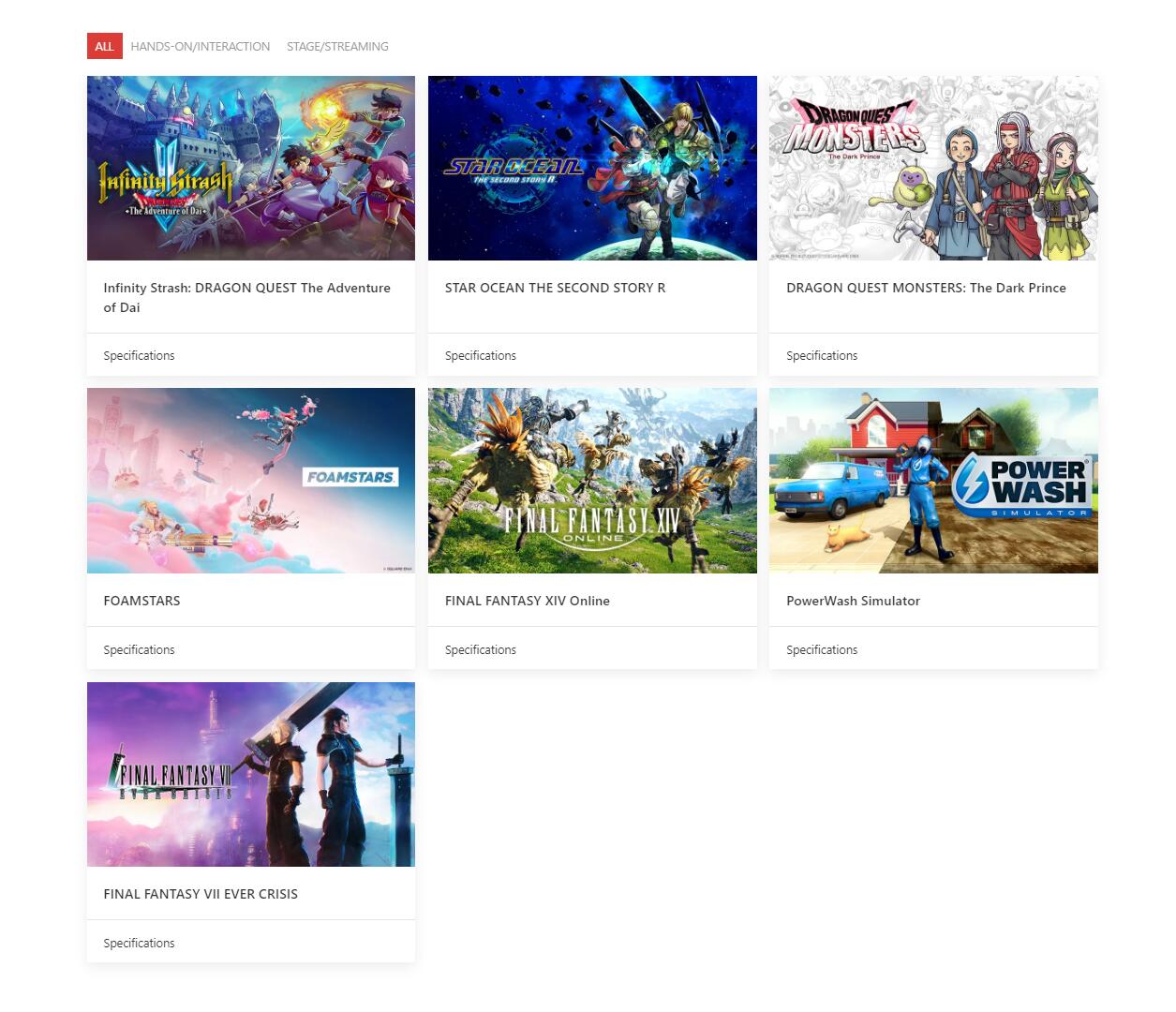Click the FOAMSTARS title text
The image size is (1176, 1012).
[x=141, y=601]
